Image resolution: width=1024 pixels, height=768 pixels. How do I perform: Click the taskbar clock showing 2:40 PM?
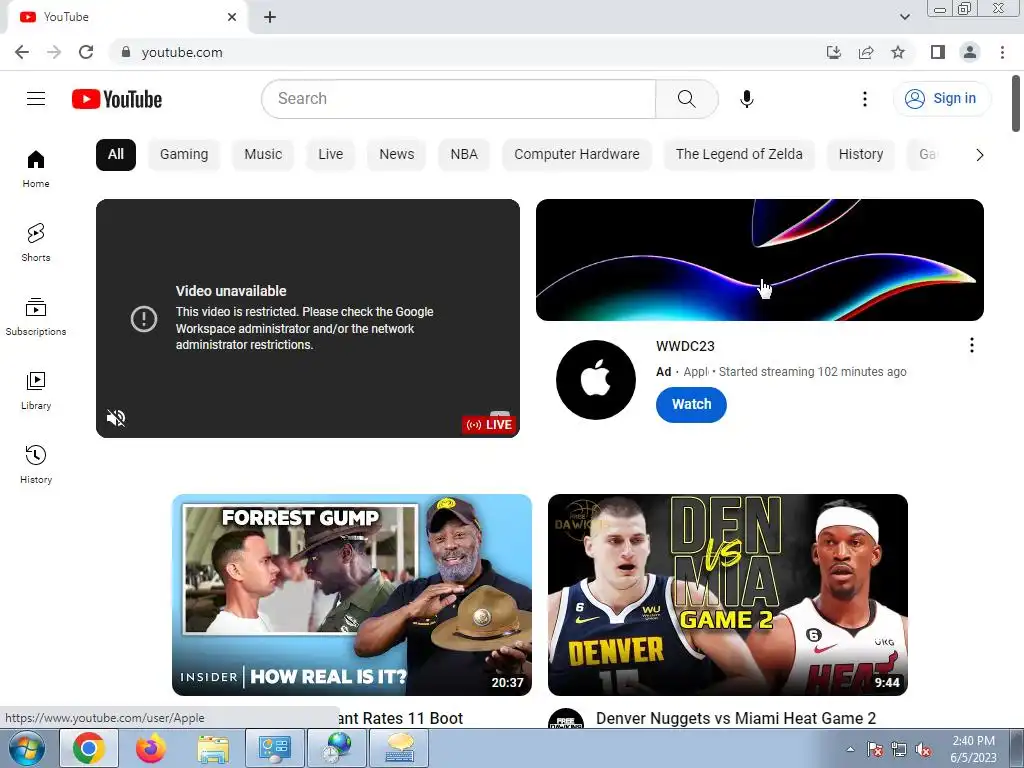tap(973, 749)
